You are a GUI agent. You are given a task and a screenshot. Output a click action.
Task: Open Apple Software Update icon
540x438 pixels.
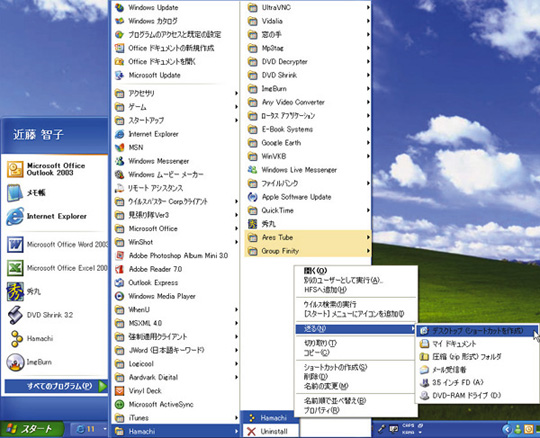(x=253, y=197)
